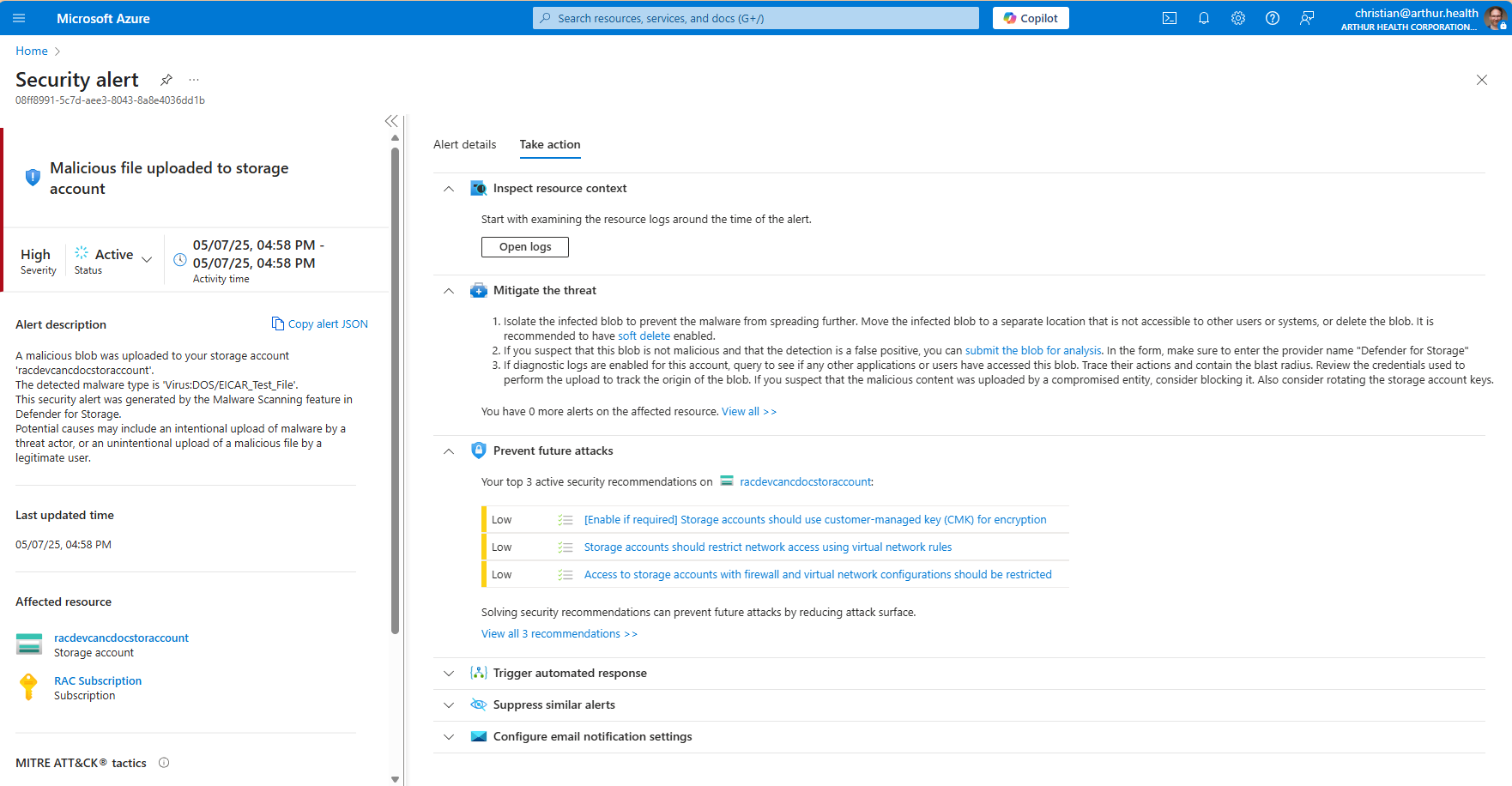The image size is (1512, 786).
Task: Open racdevcancdocstoraccount link in recommendations
Action: coord(805,482)
